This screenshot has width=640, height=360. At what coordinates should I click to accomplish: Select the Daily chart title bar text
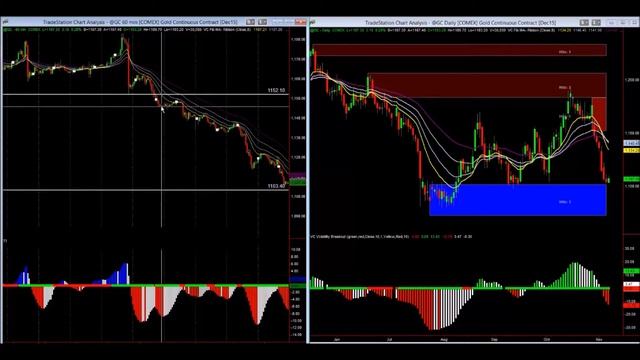coord(460,22)
